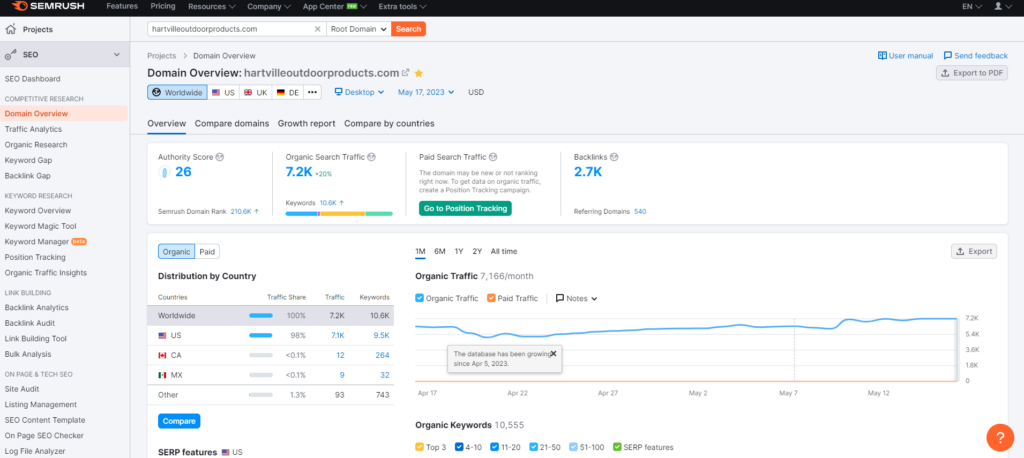Open the external link icon beside domain
The width and height of the screenshot is (1024, 458).
(x=406, y=73)
